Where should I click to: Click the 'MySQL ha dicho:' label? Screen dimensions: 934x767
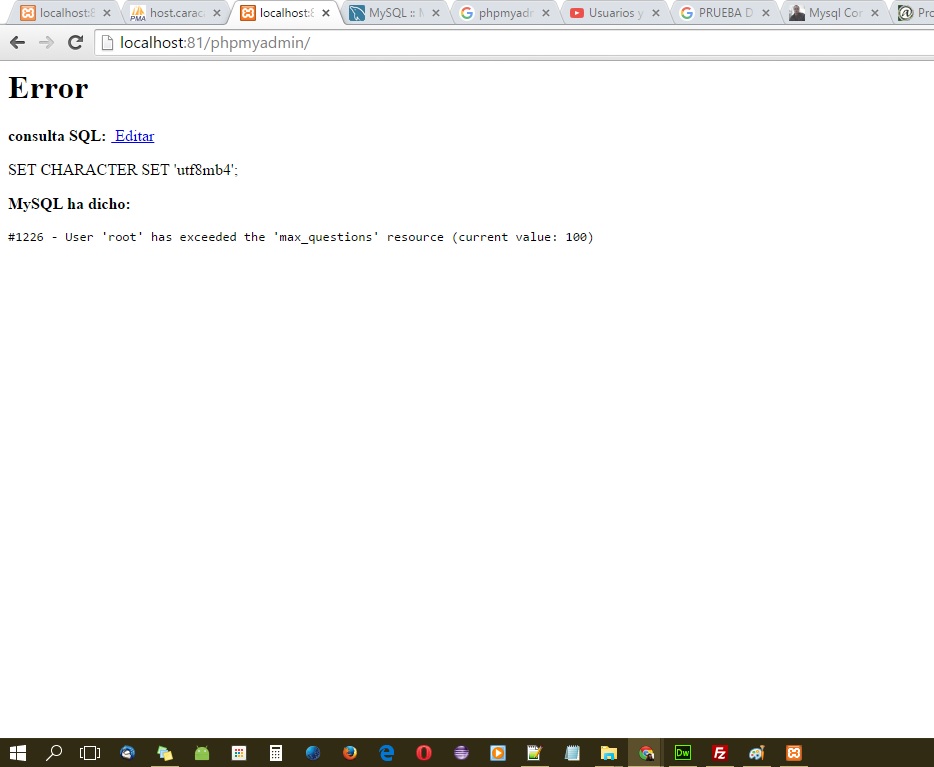(x=69, y=204)
